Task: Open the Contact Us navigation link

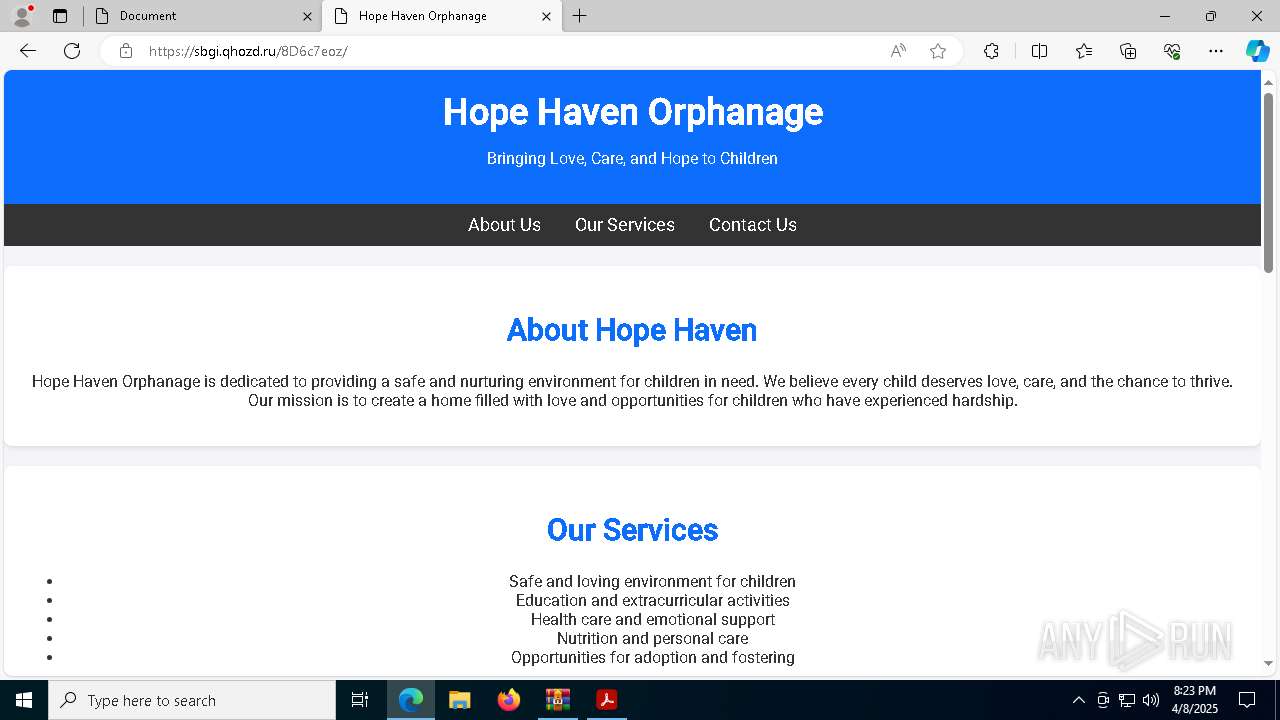Action: pyautogui.click(x=753, y=225)
